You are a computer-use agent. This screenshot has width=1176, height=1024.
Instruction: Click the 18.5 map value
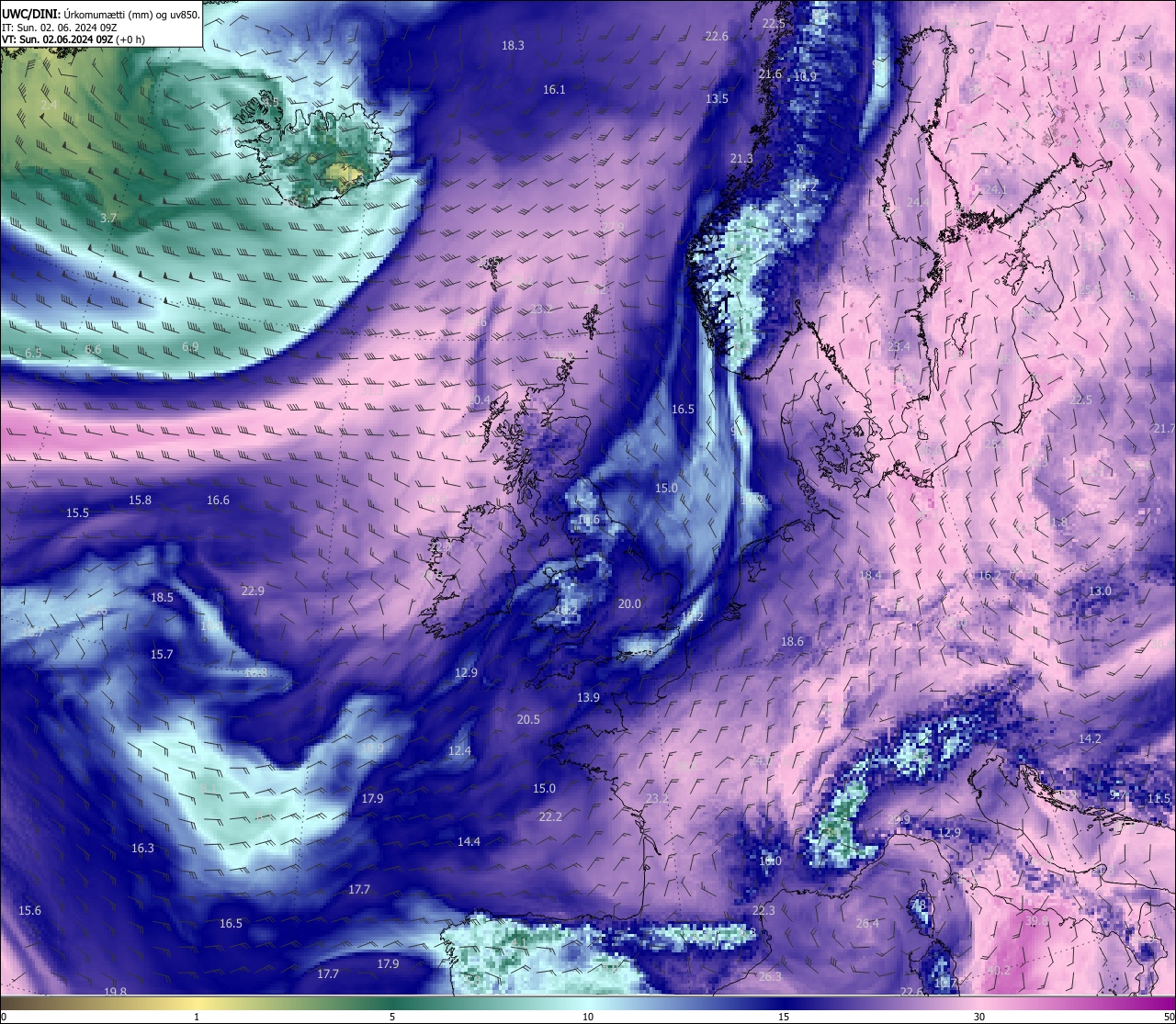162,597
